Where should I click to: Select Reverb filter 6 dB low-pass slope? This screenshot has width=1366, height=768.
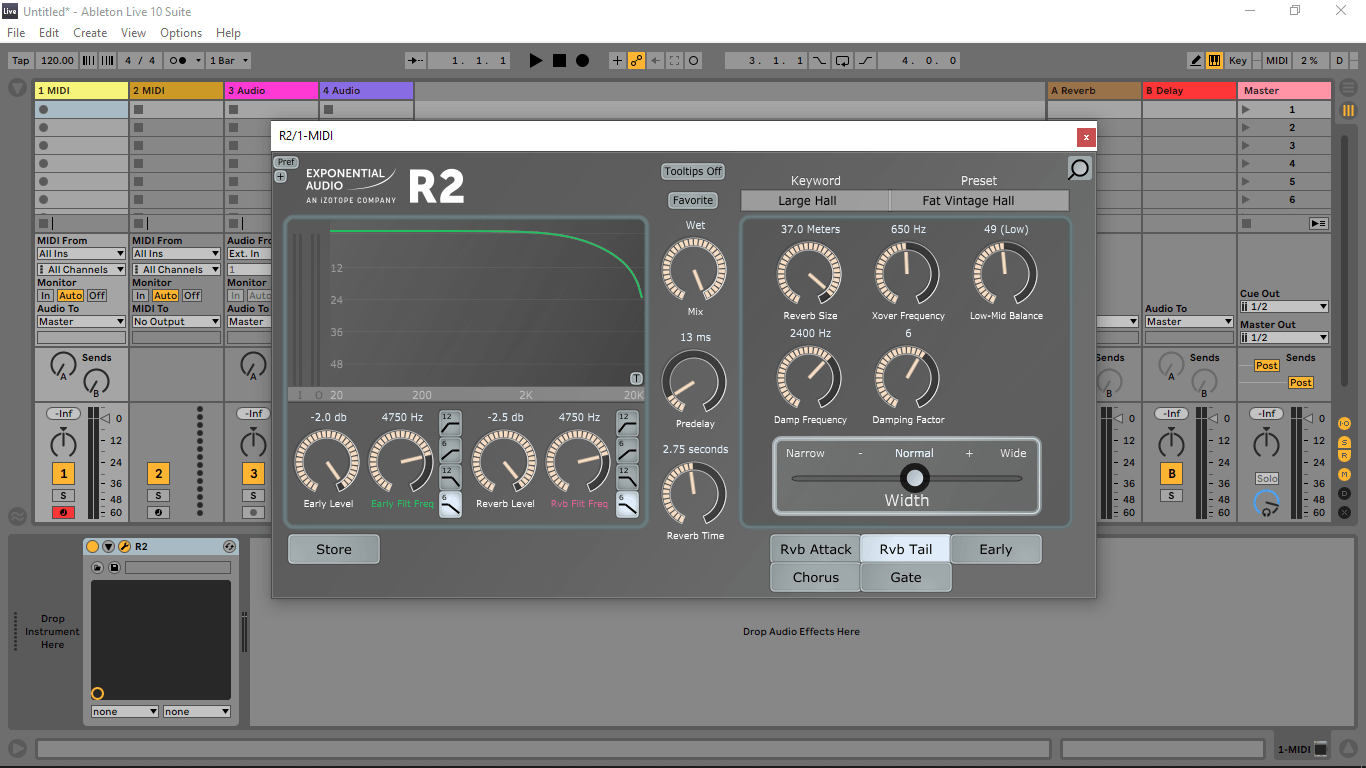(627, 503)
